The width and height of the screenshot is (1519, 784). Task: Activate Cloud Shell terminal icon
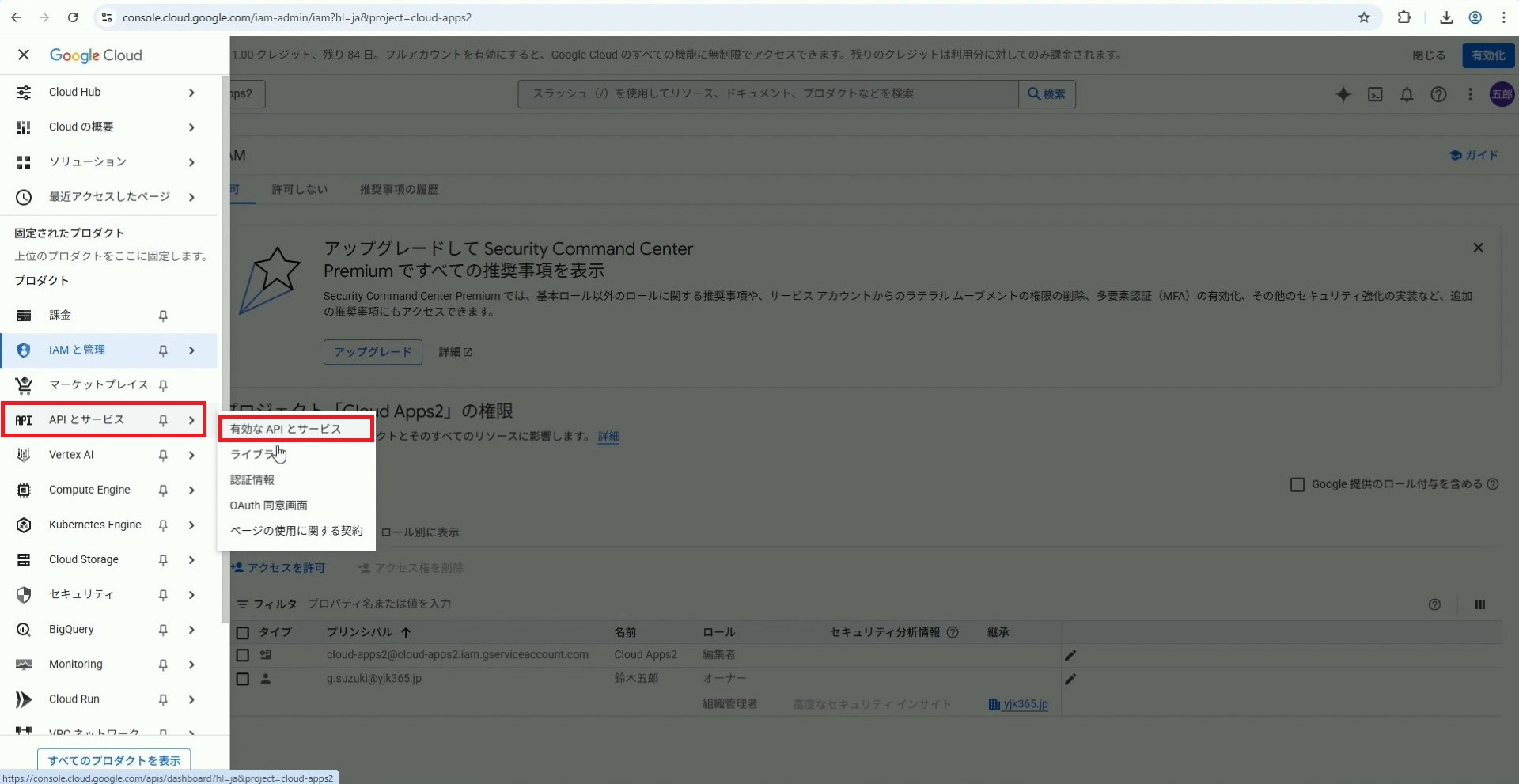1375,94
